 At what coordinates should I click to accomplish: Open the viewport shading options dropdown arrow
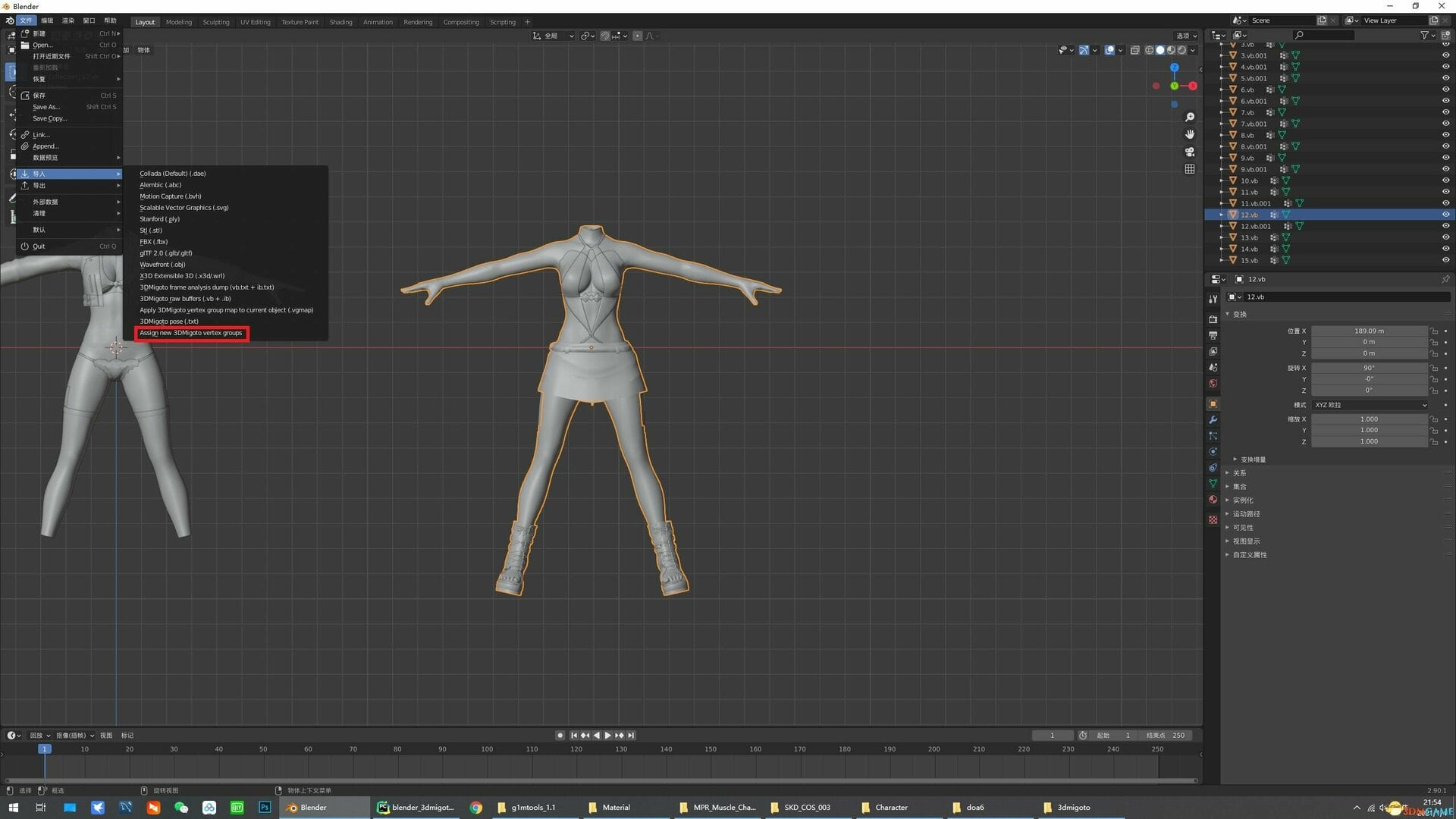point(1193,50)
